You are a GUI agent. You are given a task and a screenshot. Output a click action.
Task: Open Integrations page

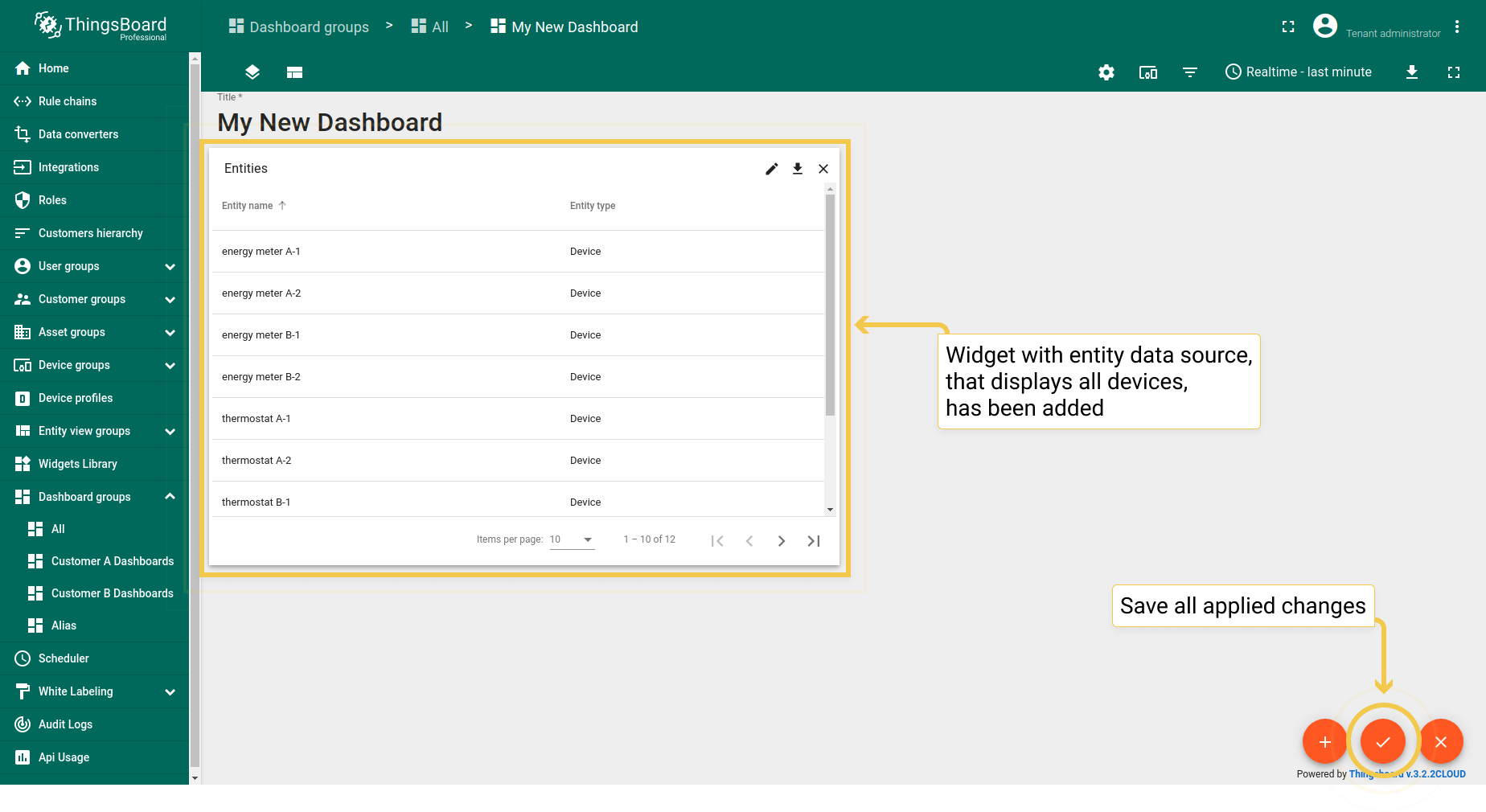pos(94,167)
